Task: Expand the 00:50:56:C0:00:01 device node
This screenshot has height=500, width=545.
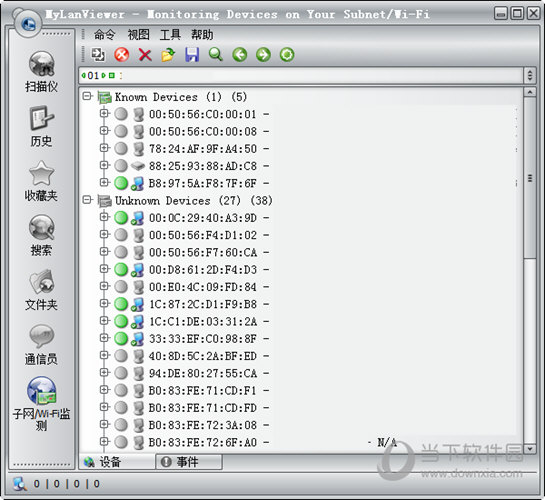Action: [x=104, y=113]
